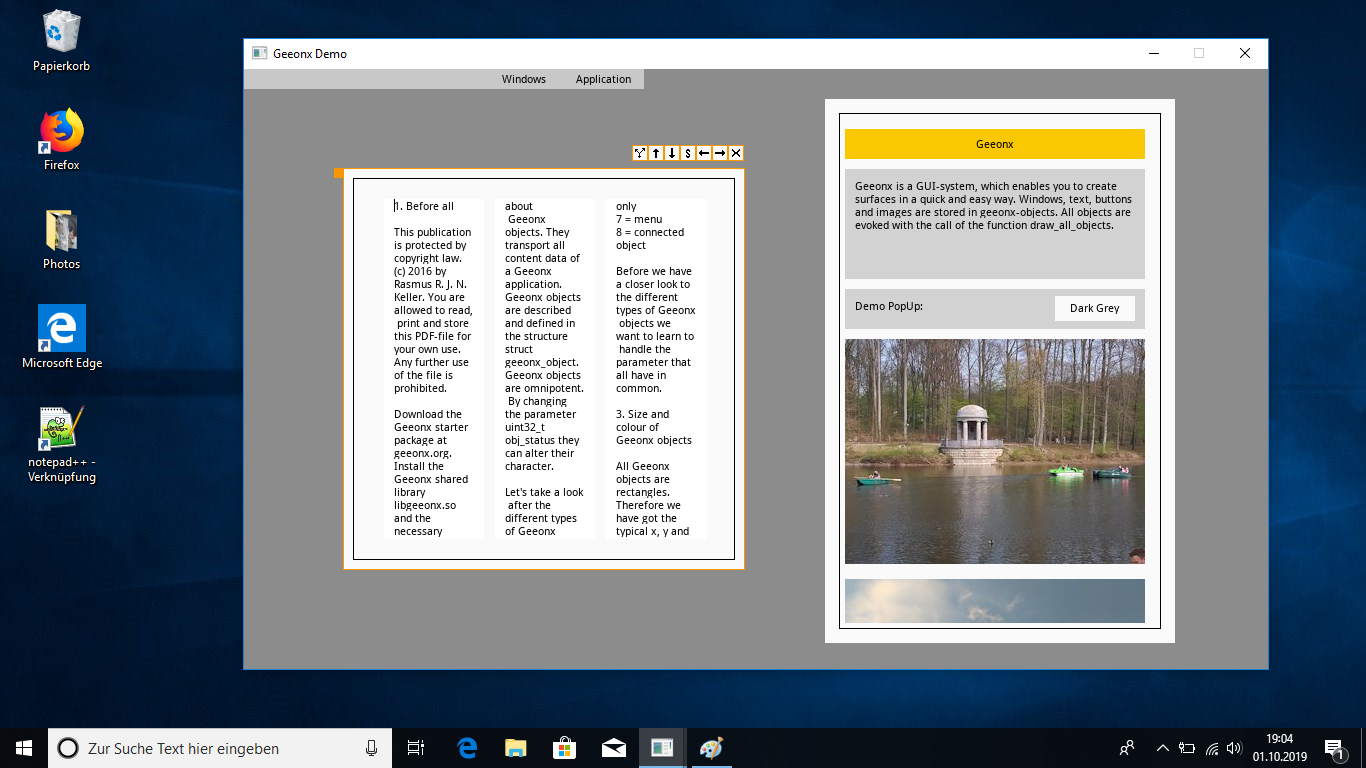Open the Action Center notifications
Screen dimensions: 1366x768
1332,748
